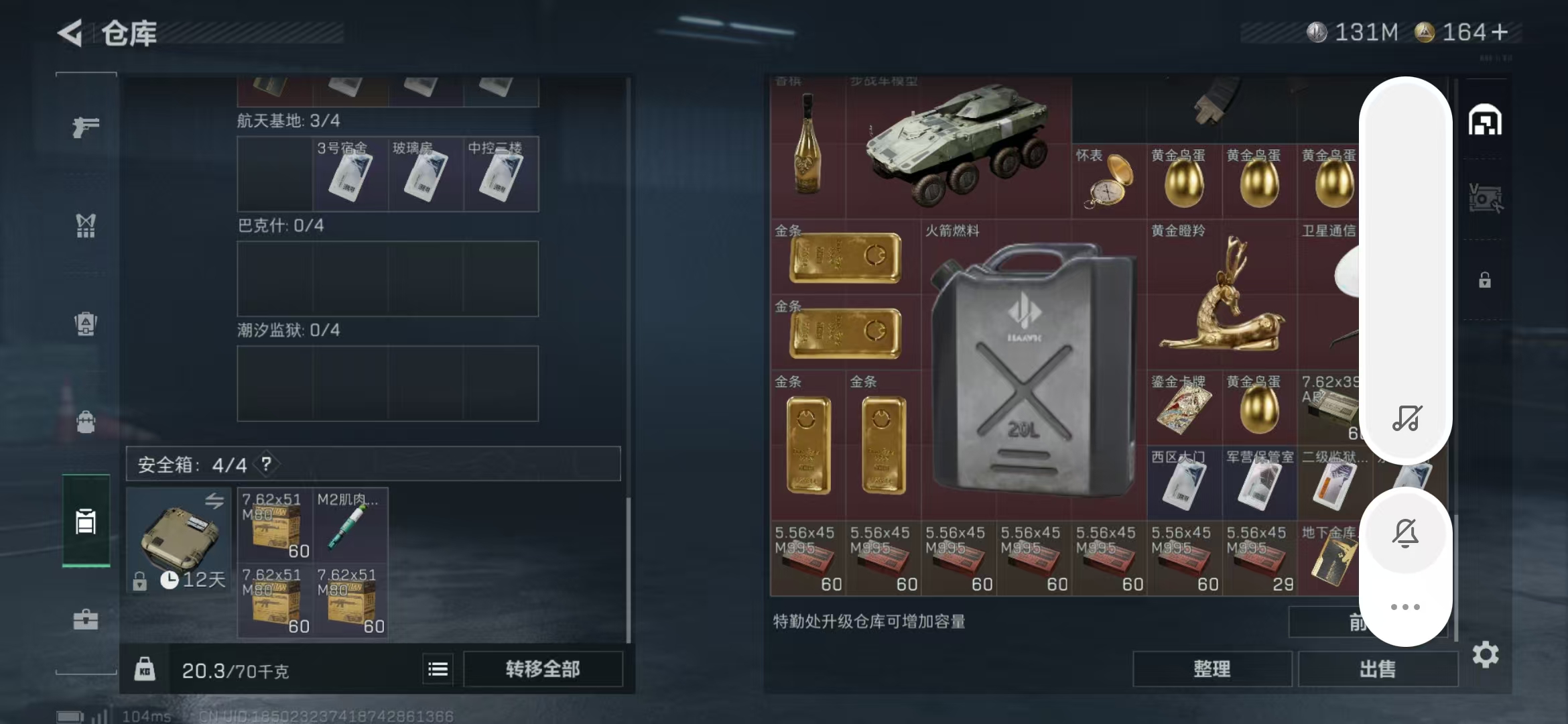Viewport: 1568px width, 724px height.
Task: Switch to the briefcase sidebar tab
Action: tap(86, 619)
